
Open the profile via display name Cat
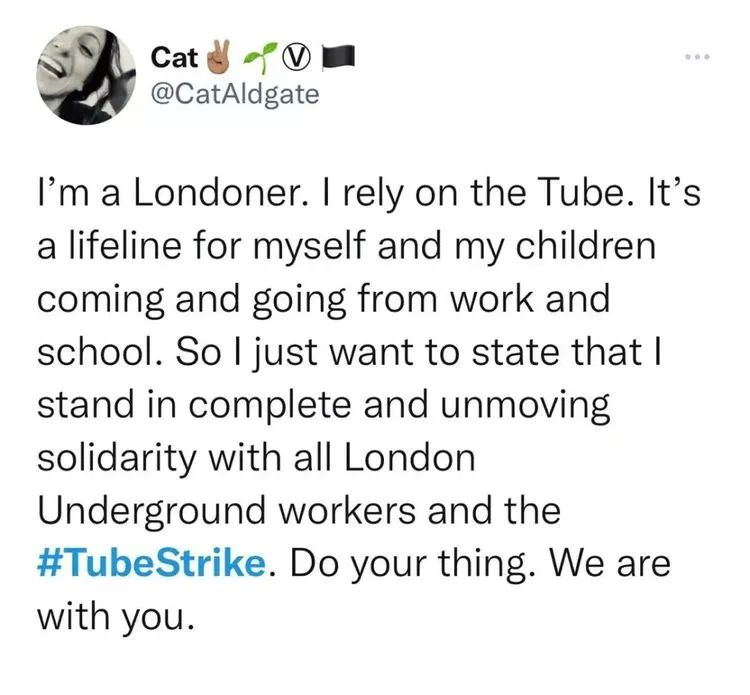coord(174,58)
